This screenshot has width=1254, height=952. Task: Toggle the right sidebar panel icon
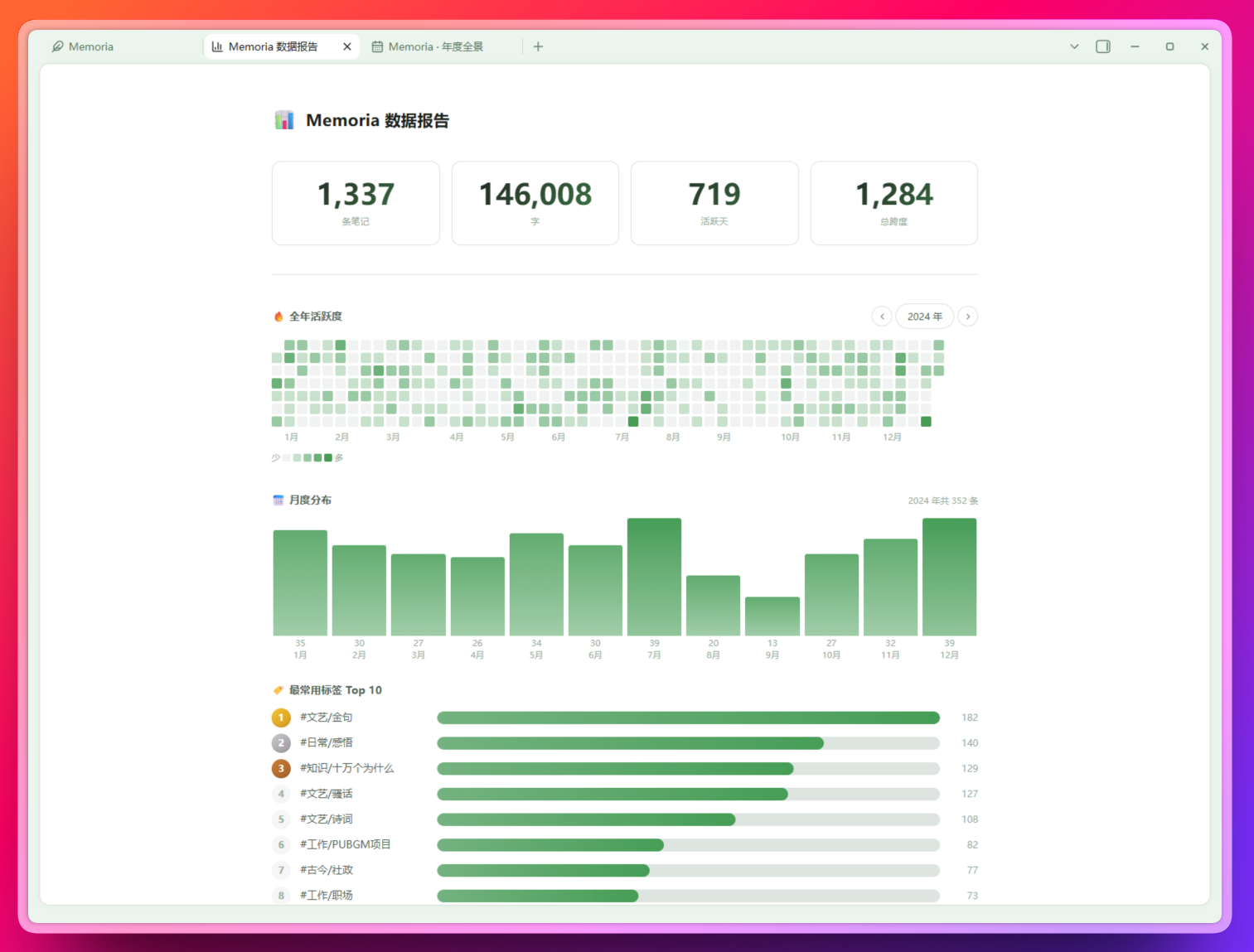point(1103,46)
